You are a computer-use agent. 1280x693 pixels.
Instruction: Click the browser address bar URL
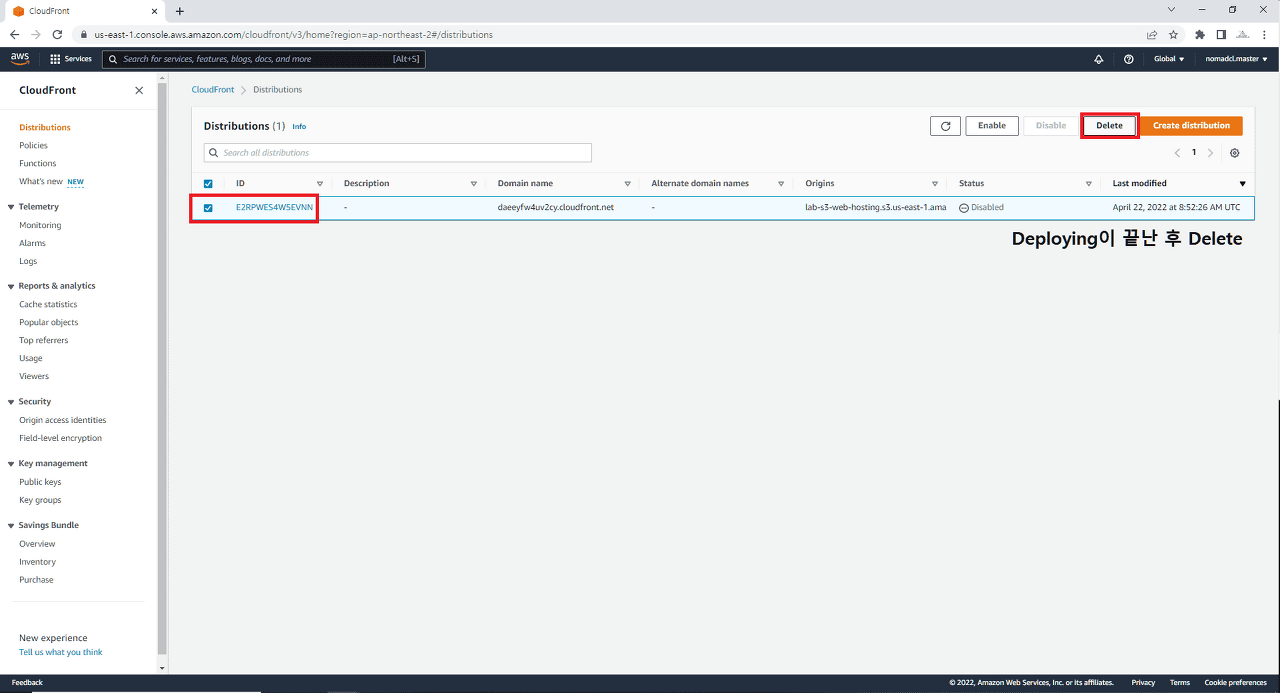(293, 34)
